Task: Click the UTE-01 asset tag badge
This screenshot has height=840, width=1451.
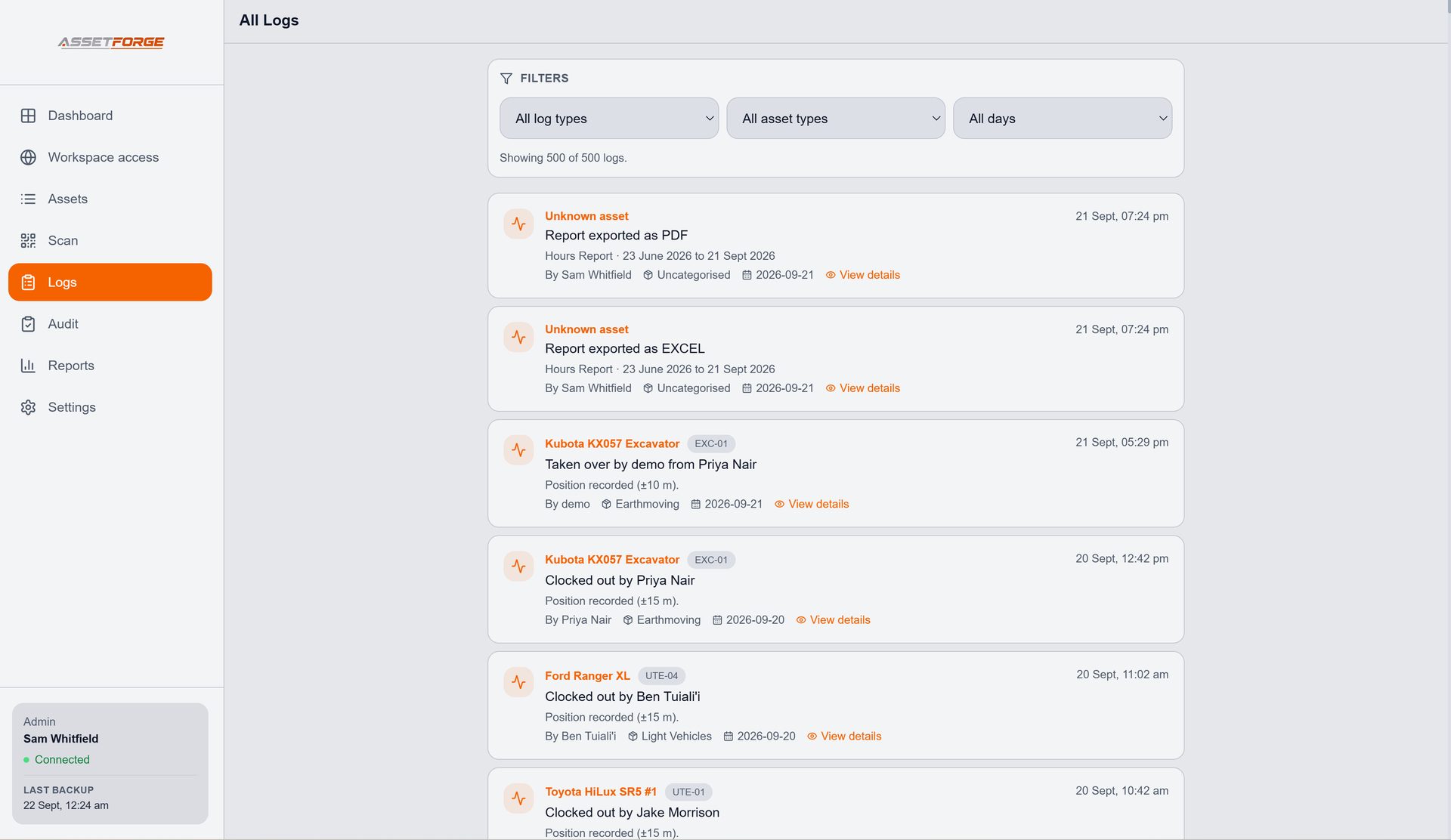Action: [x=688, y=792]
